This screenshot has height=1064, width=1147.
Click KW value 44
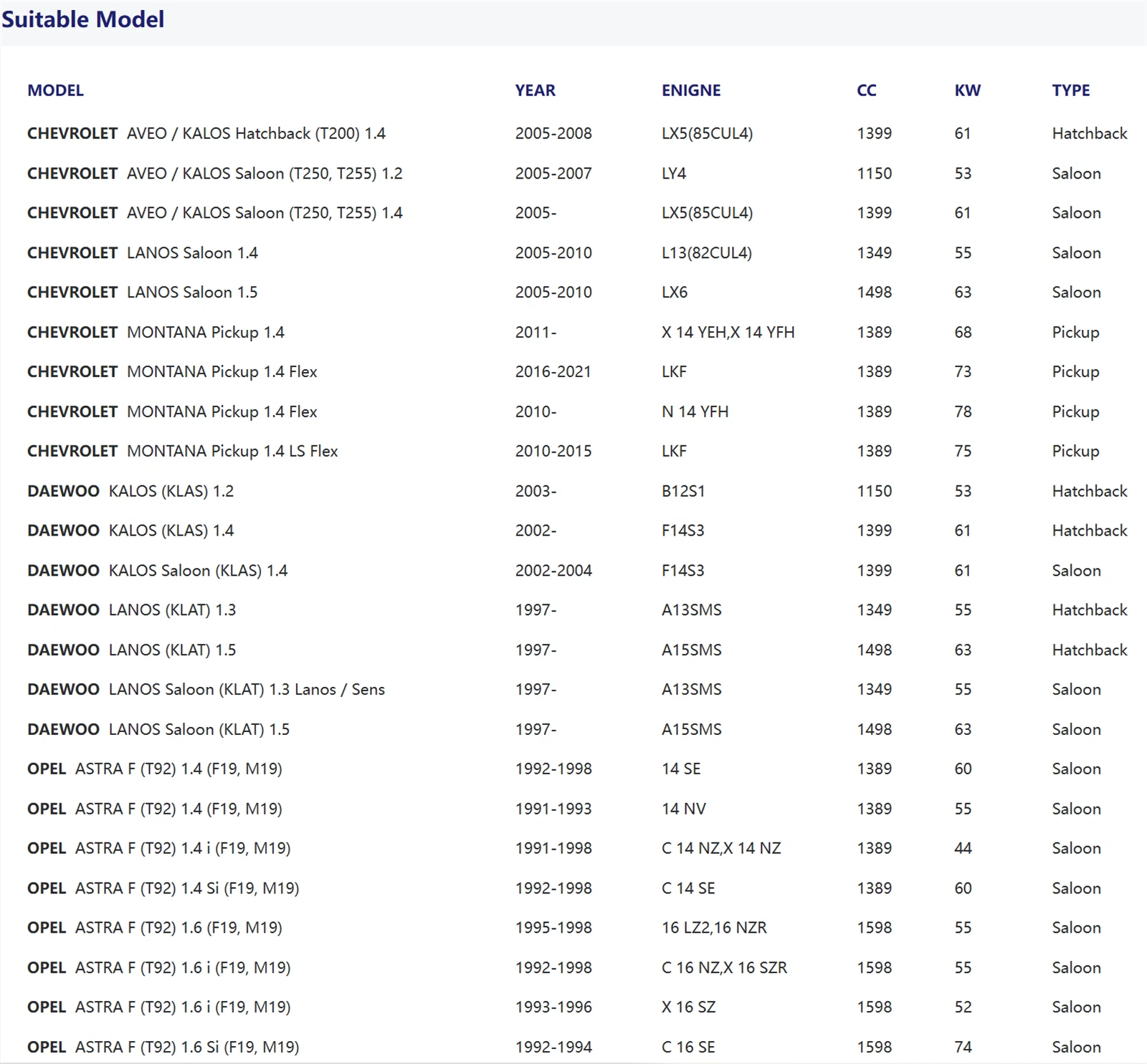tap(963, 848)
